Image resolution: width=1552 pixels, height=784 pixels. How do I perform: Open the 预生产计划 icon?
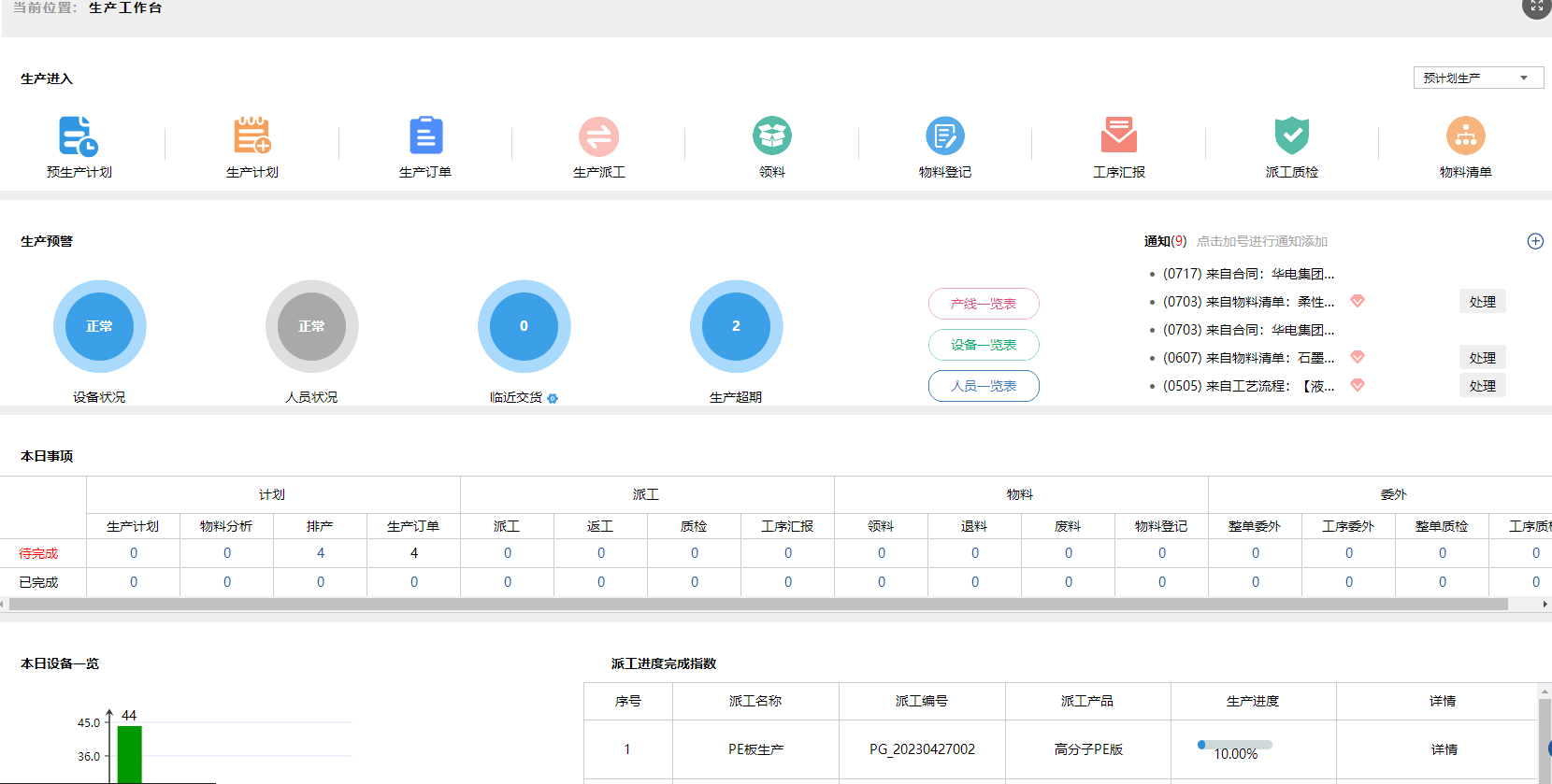pos(79,136)
